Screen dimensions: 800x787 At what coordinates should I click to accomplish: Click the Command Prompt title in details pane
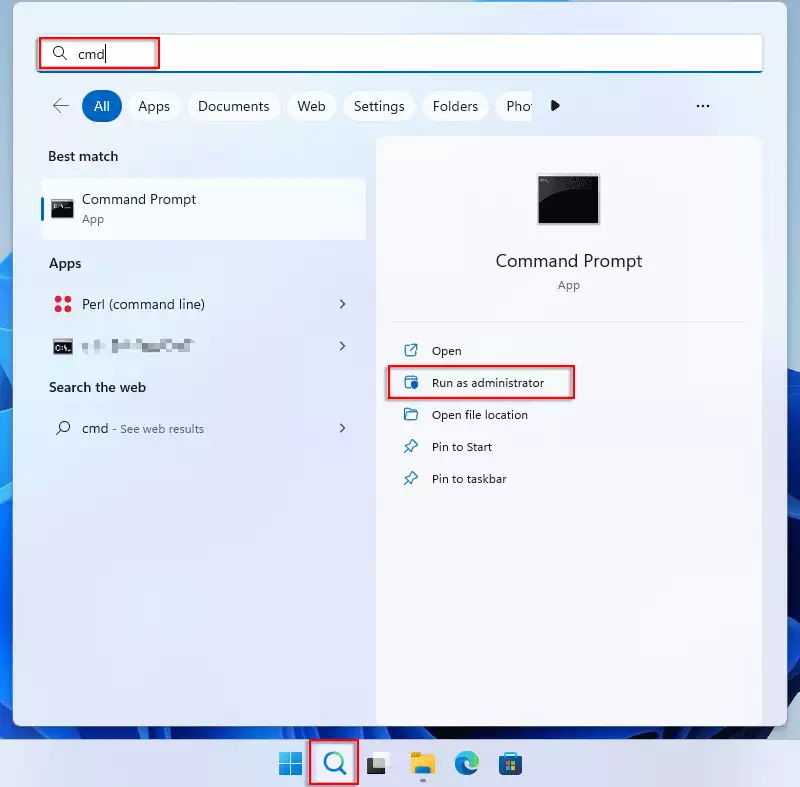tap(568, 261)
